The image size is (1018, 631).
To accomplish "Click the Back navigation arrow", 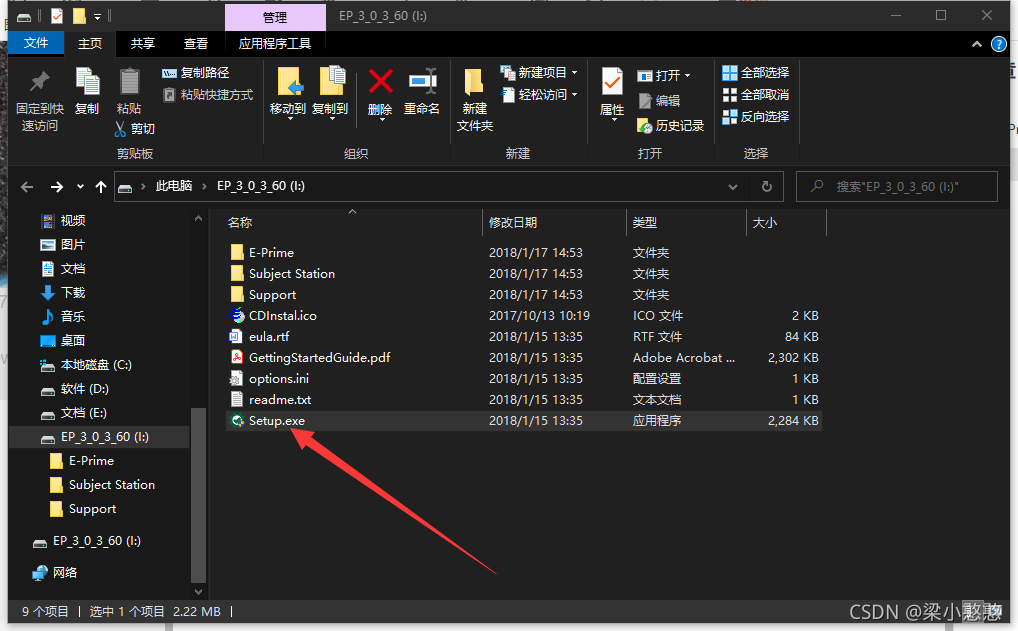I will click(x=27, y=187).
